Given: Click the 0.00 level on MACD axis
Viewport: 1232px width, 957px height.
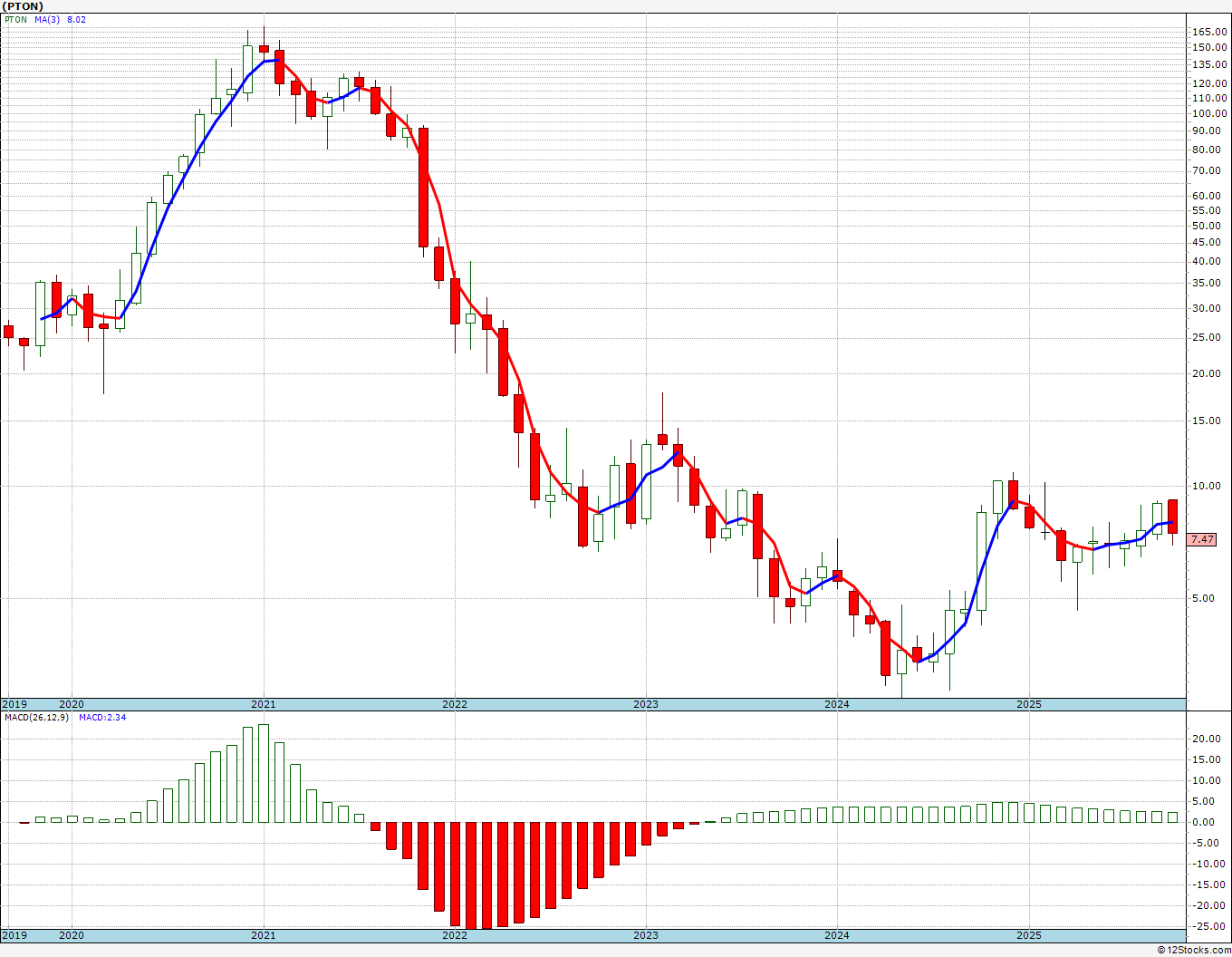Looking at the screenshot, I should pyautogui.click(x=1206, y=822).
